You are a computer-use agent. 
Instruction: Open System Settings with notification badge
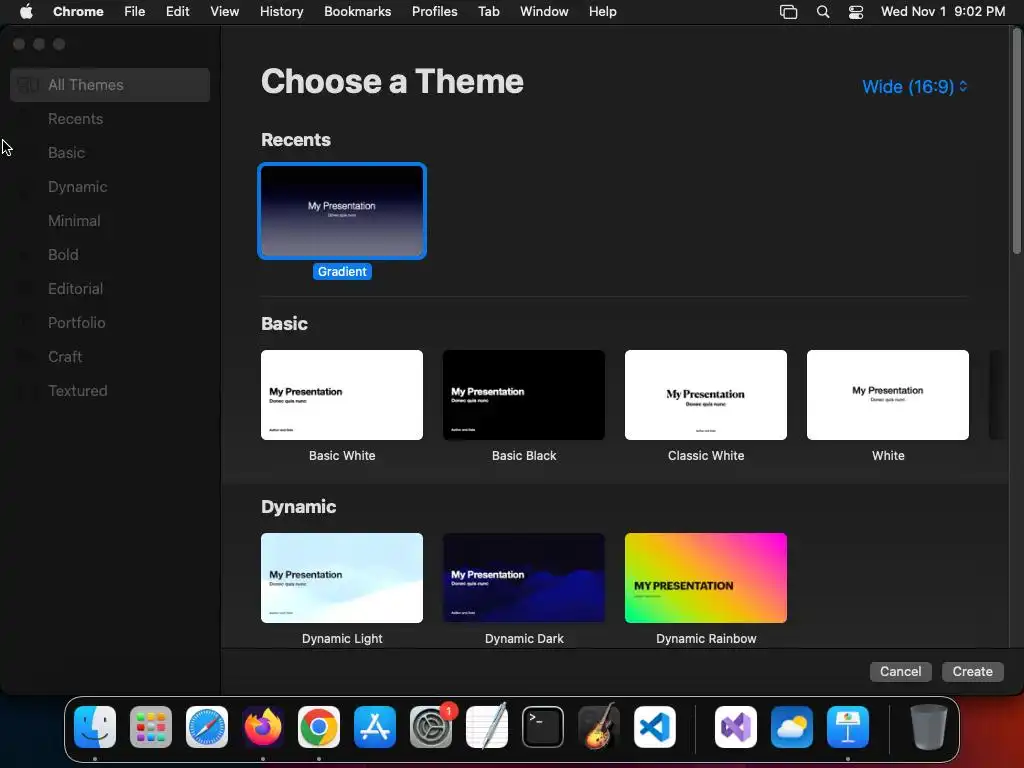(431, 727)
